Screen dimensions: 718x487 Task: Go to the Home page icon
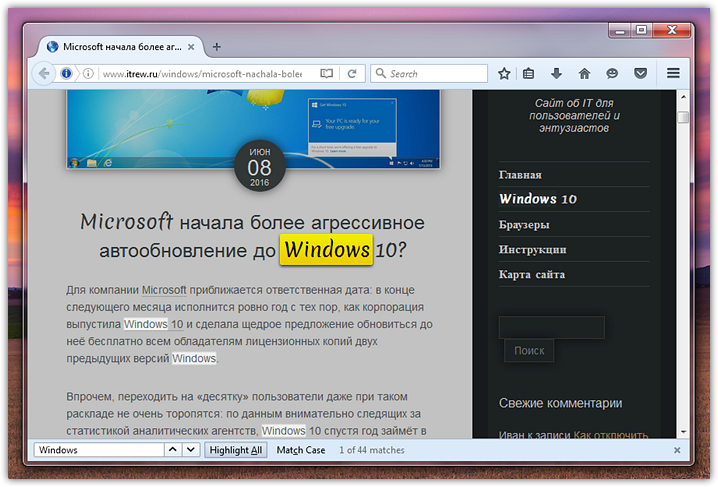click(584, 73)
